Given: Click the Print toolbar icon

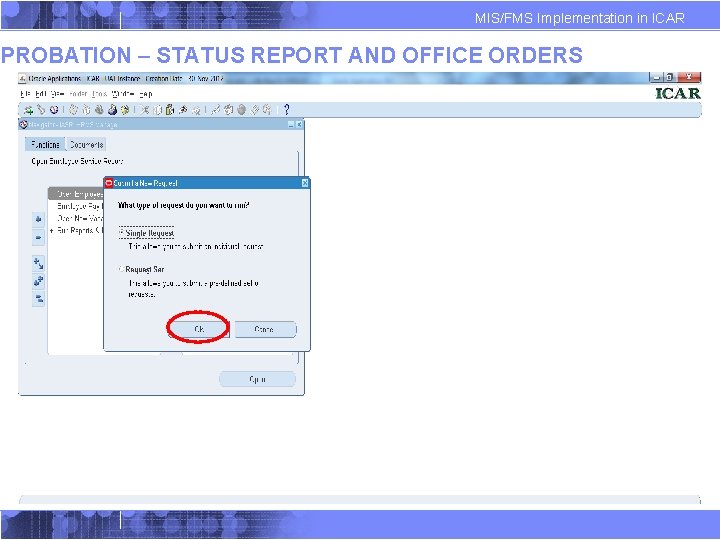Looking at the screenshot, I should tap(112, 110).
